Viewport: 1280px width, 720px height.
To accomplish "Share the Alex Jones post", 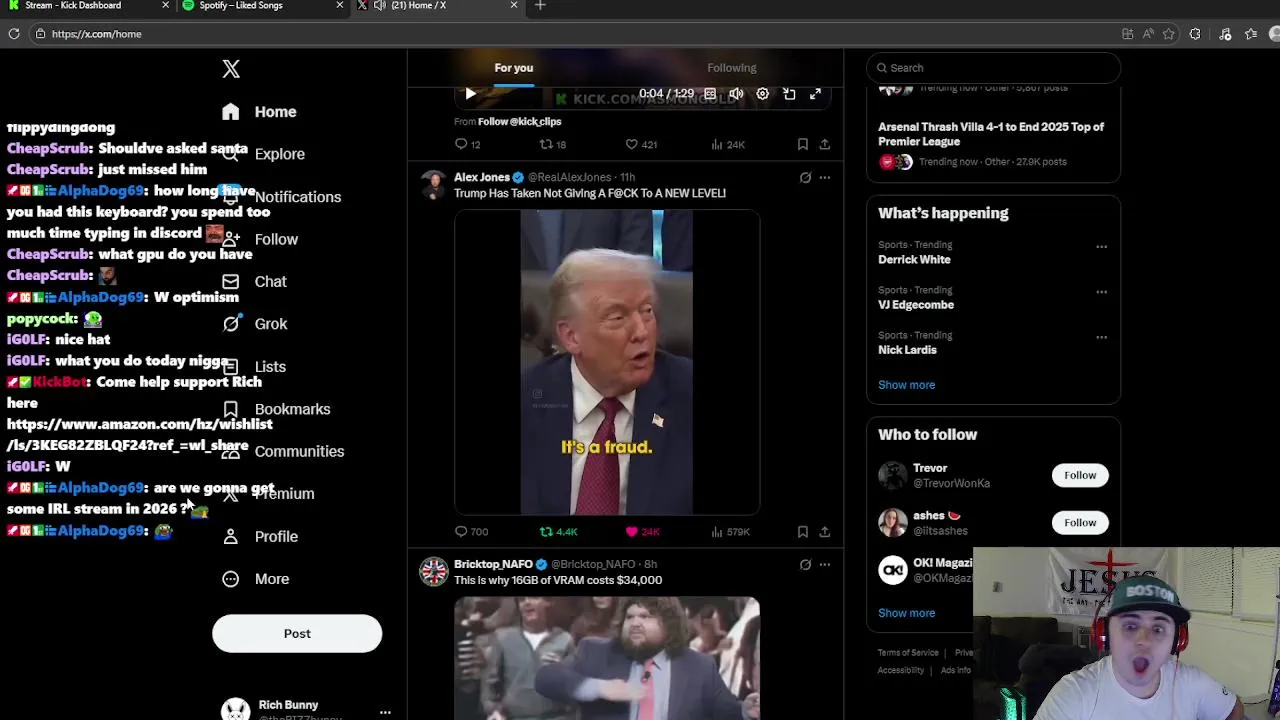I will [825, 532].
